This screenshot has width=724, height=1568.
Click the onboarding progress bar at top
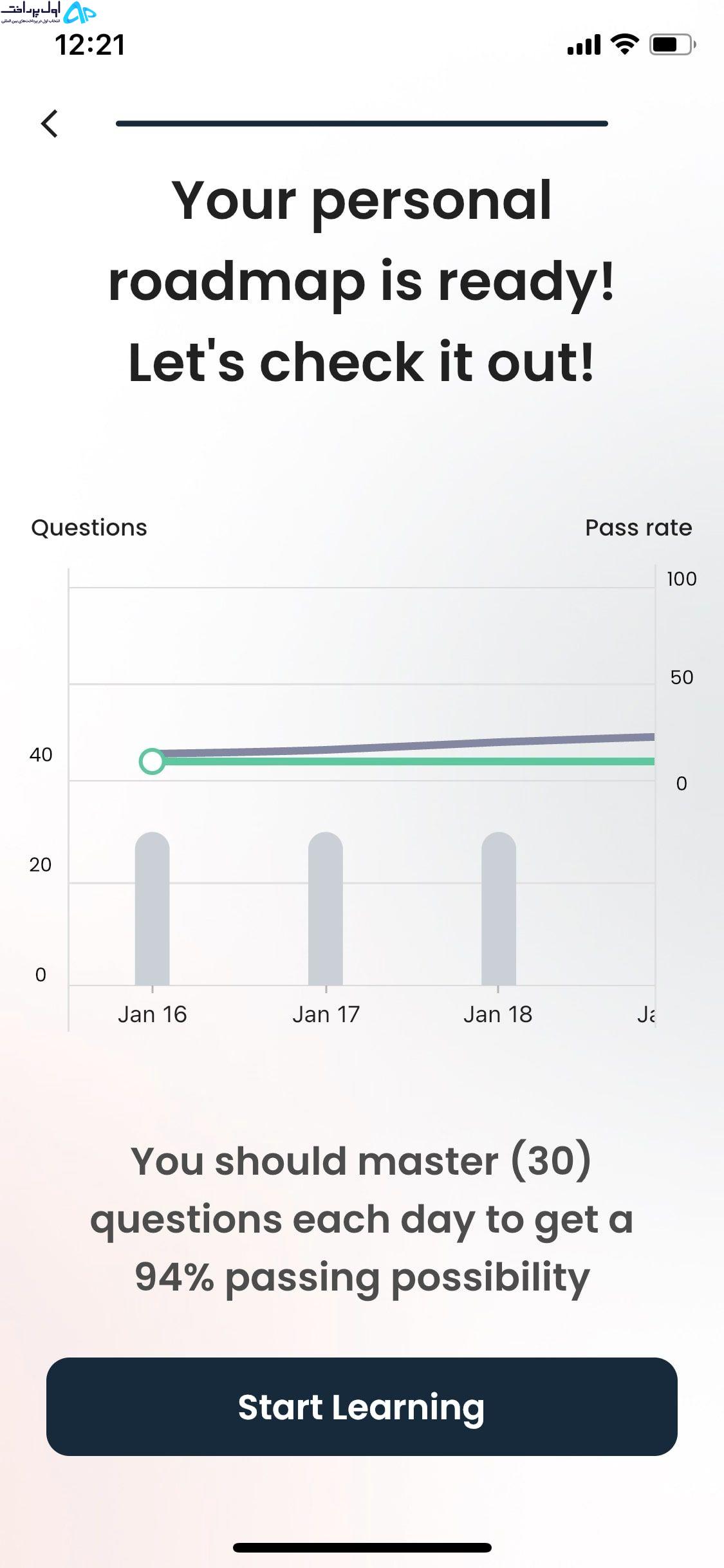click(362, 124)
